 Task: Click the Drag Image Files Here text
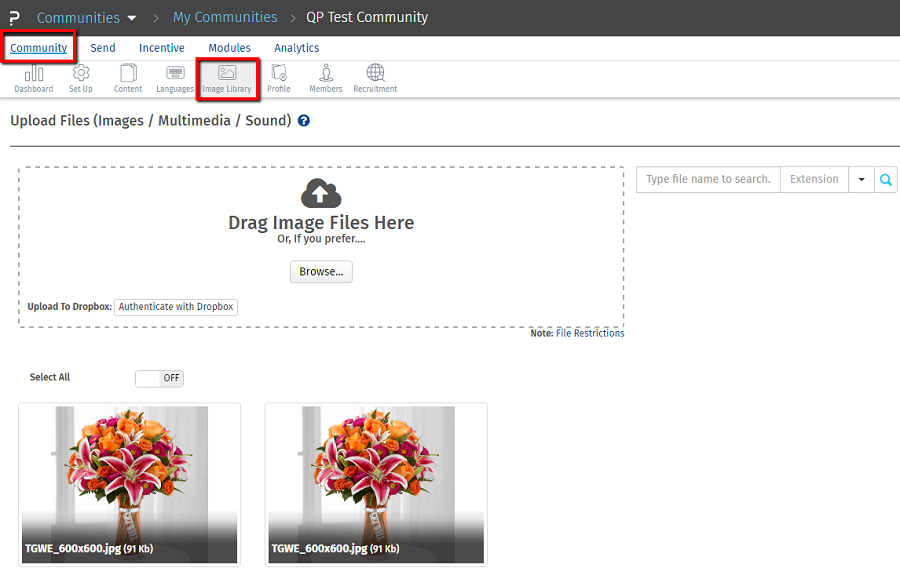click(321, 223)
